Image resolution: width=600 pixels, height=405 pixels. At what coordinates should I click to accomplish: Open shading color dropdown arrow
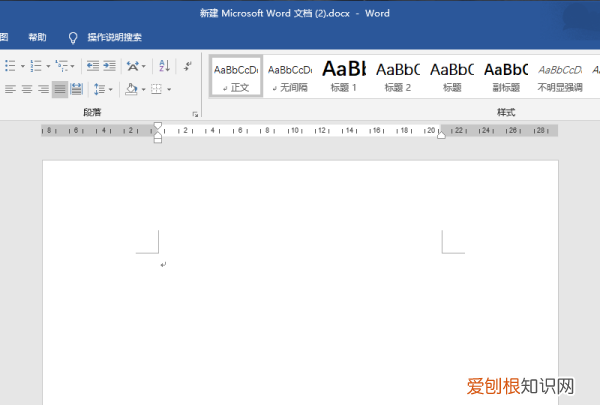point(143,90)
